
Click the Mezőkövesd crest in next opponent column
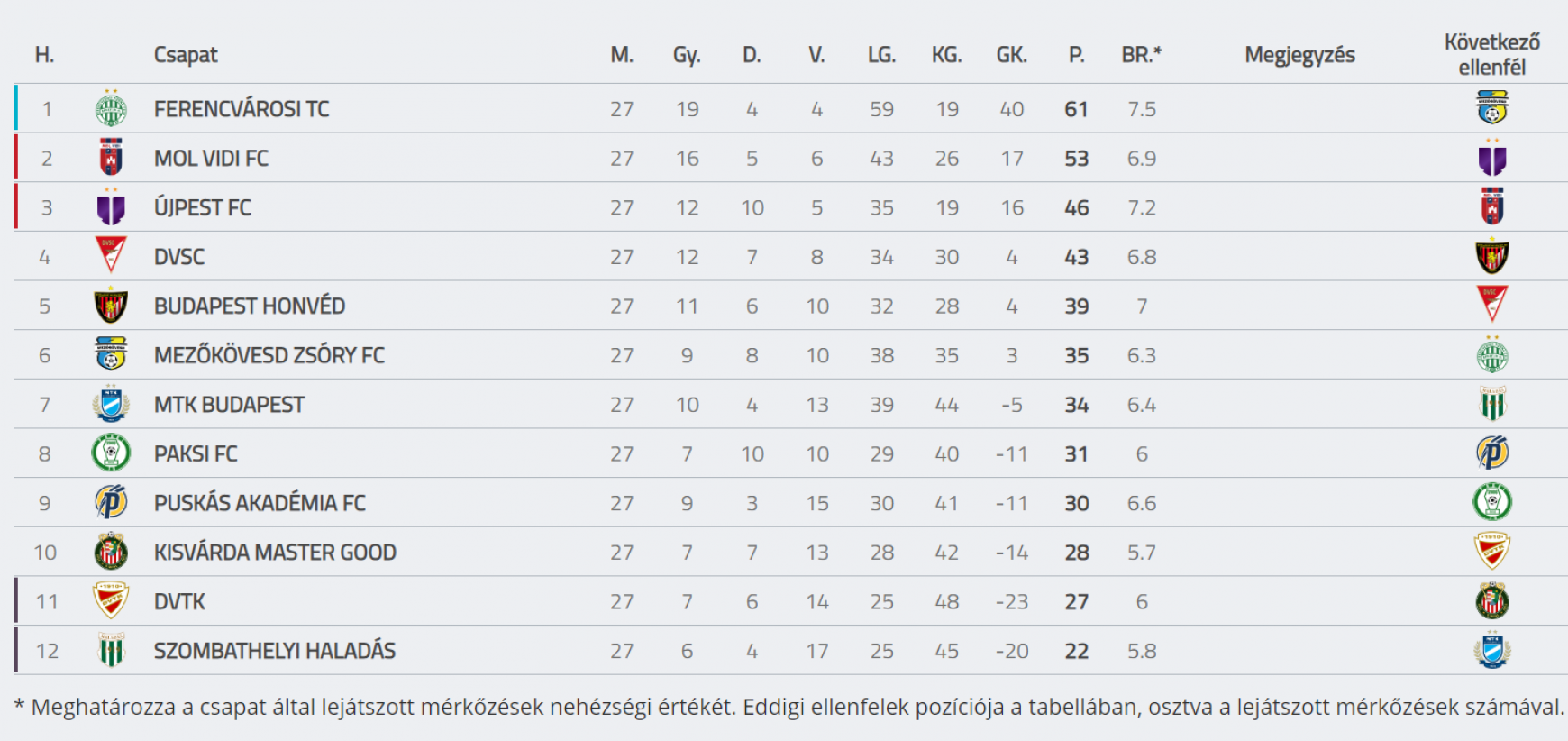(1492, 107)
